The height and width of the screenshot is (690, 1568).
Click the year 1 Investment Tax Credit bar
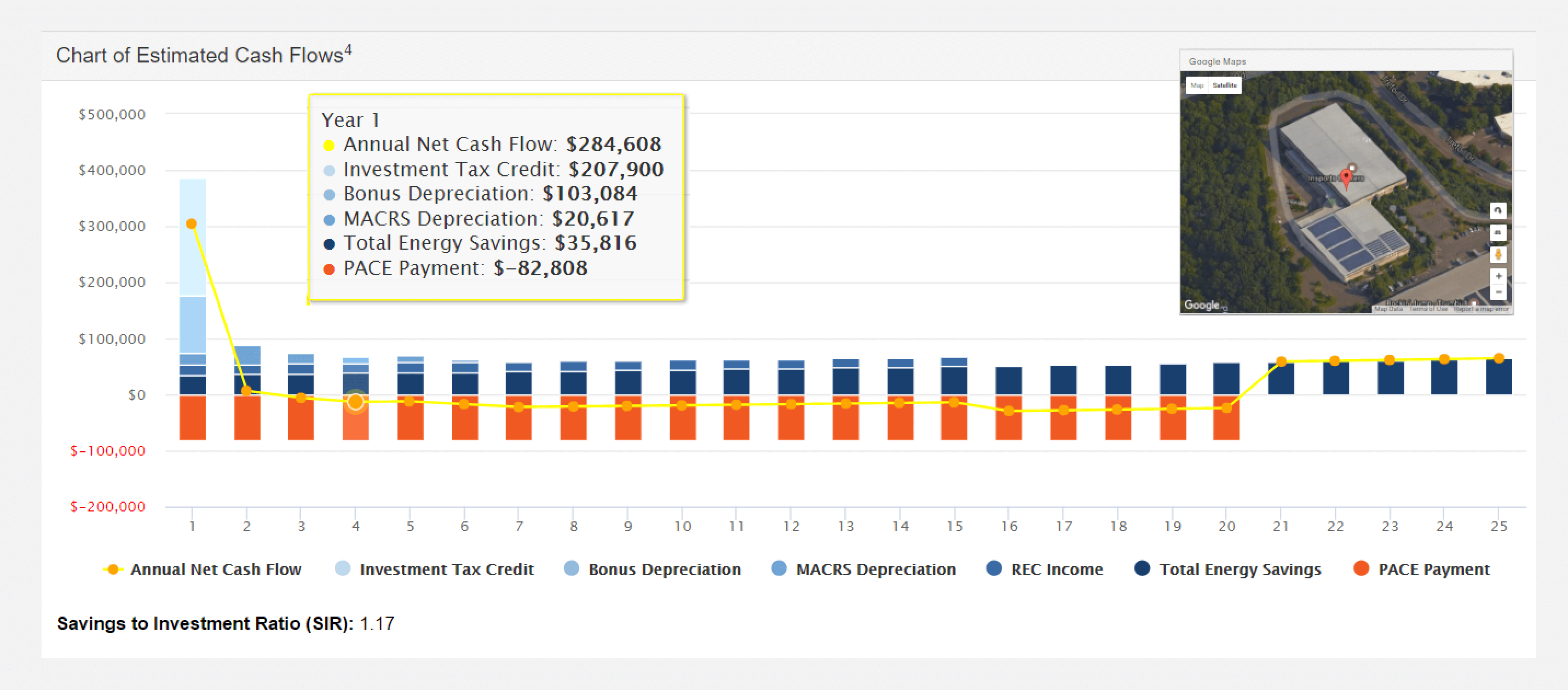pyautogui.click(x=192, y=238)
